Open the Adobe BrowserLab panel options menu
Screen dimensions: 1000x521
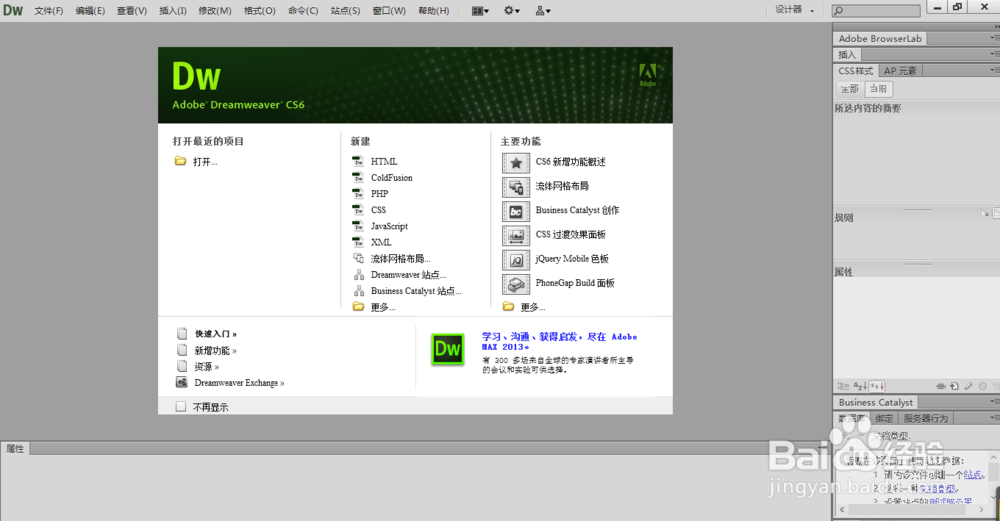[x=994, y=38]
